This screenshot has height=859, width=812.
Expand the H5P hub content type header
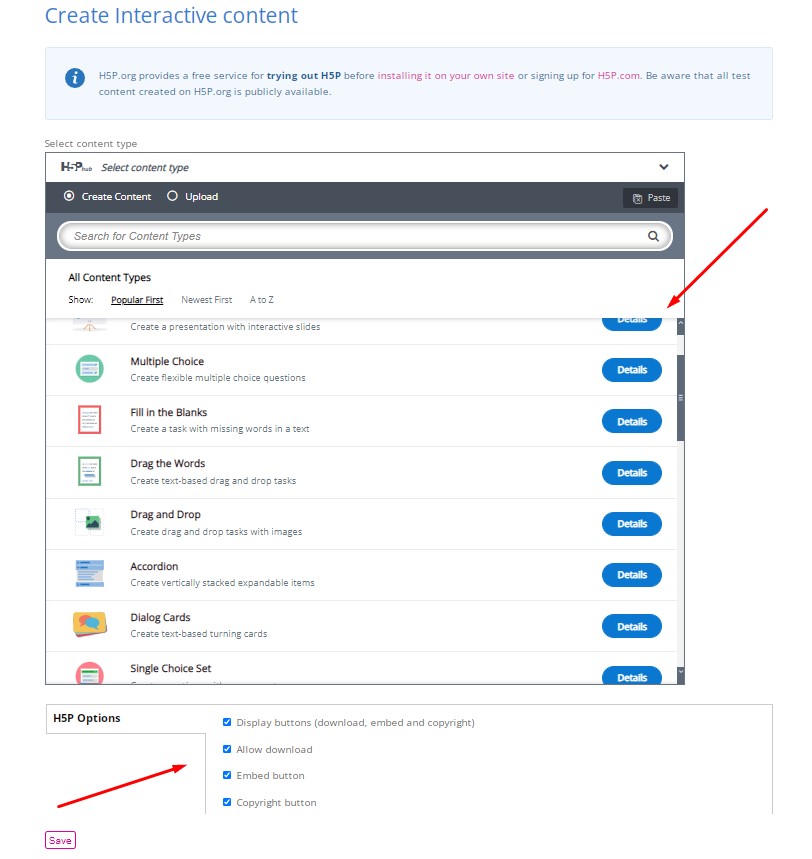(x=365, y=168)
